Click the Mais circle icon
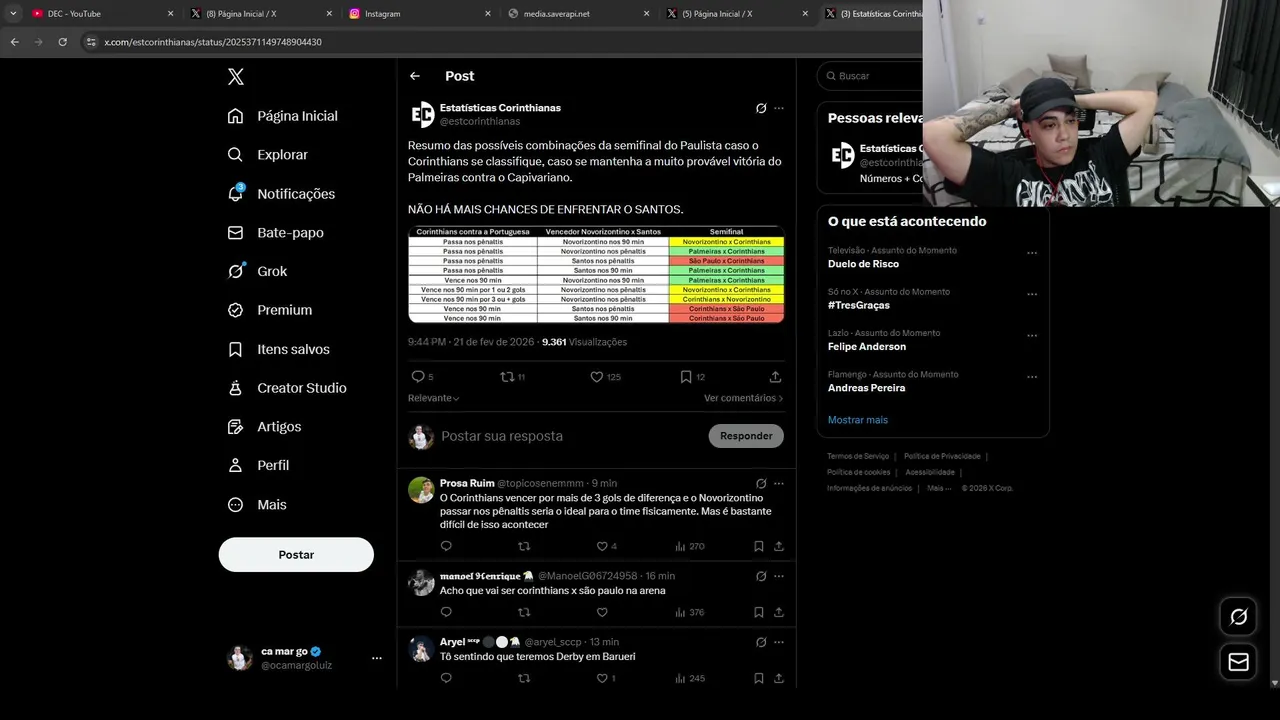Screen dimensions: 1280x720 [x=235, y=505]
